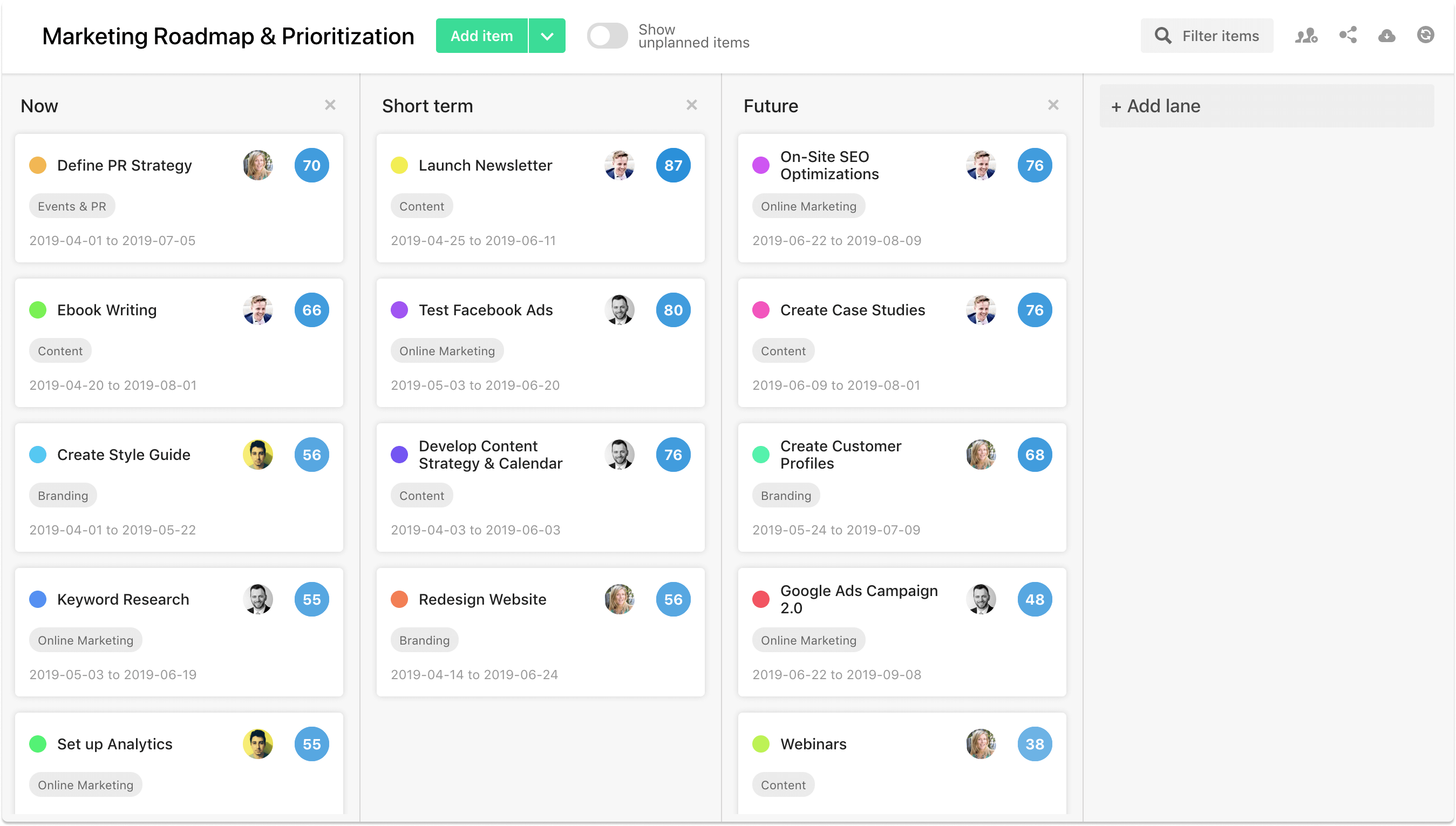Image resolution: width=1456 pixels, height=826 pixels.
Task: Open the Add item dropdown arrow
Action: [547, 35]
